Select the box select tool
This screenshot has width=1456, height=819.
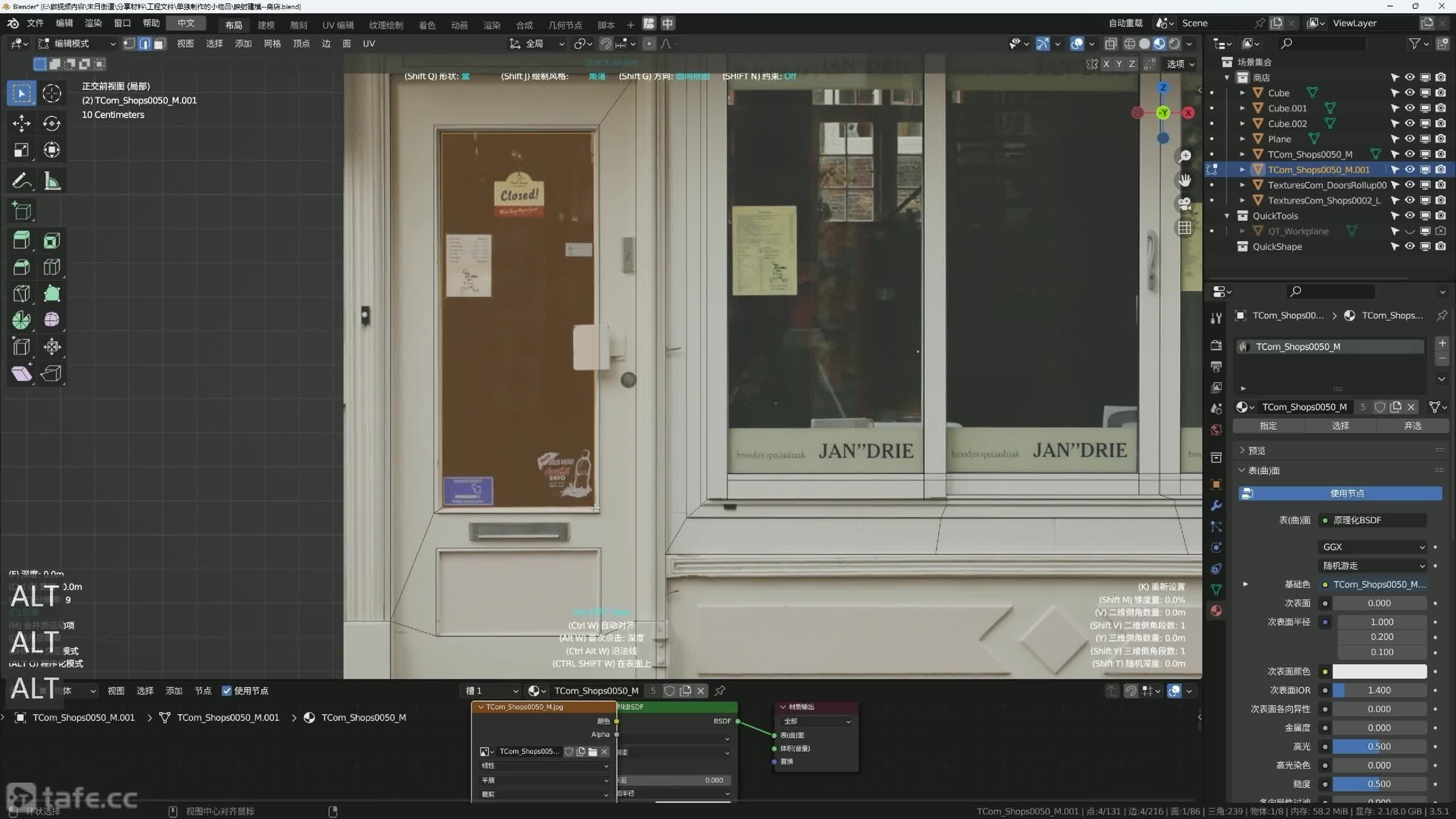[22, 93]
